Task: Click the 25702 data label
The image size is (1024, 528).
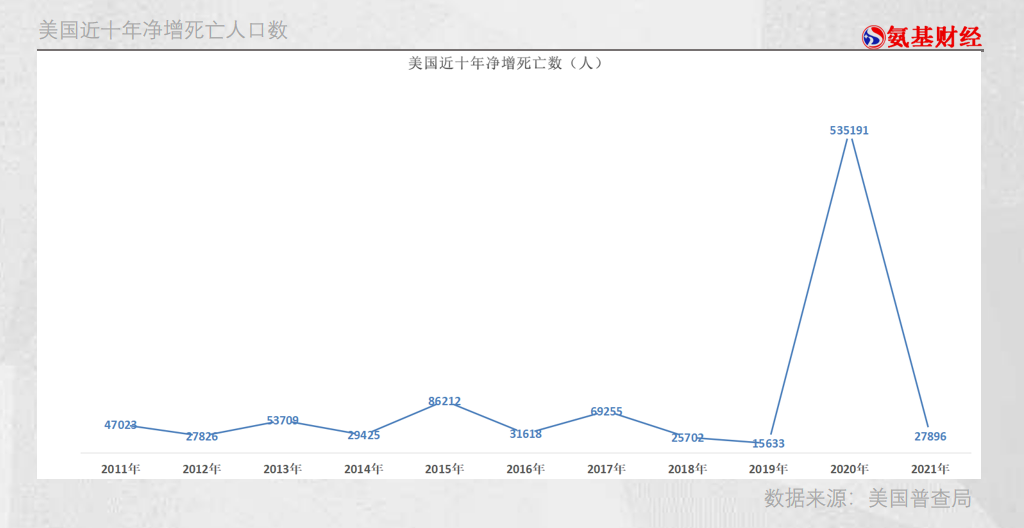Action: click(688, 438)
